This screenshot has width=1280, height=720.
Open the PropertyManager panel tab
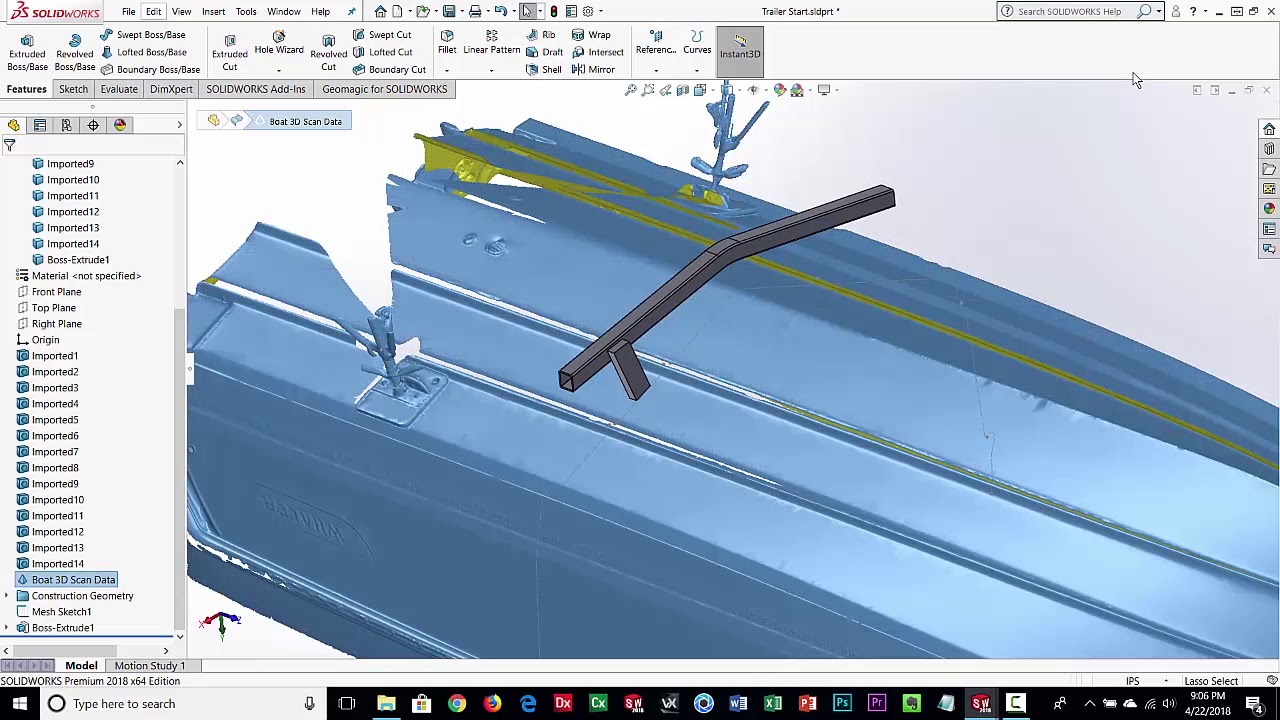click(40, 125)
